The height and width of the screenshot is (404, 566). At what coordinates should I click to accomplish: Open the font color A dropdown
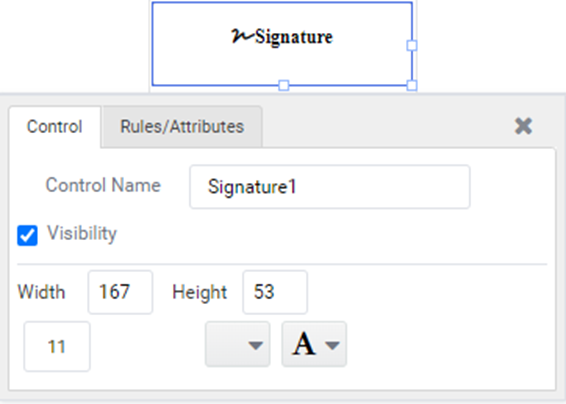tap(314, 344)
